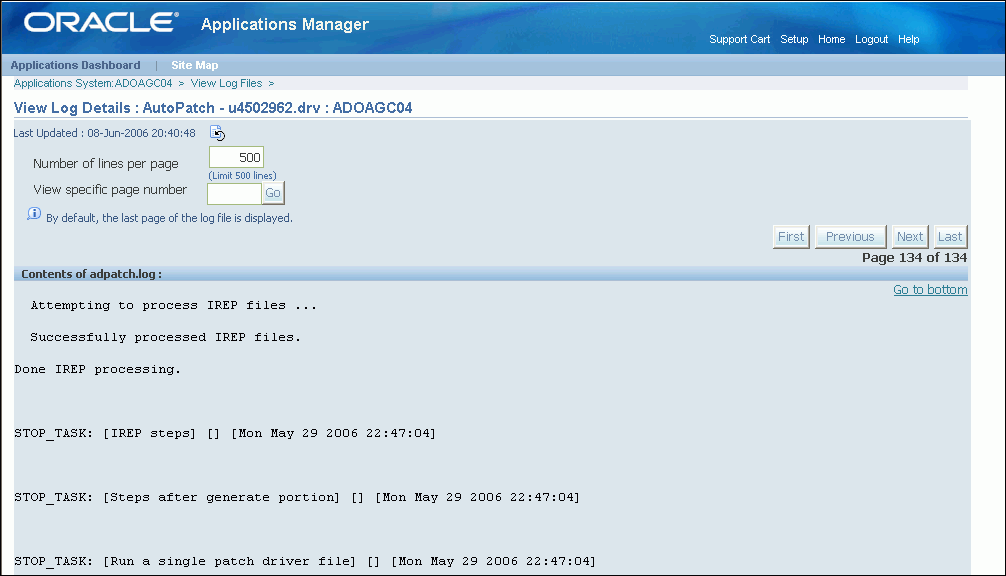Switch to the Site Map tab
Screen dimensions: 1006x576
tap(194, 65)
